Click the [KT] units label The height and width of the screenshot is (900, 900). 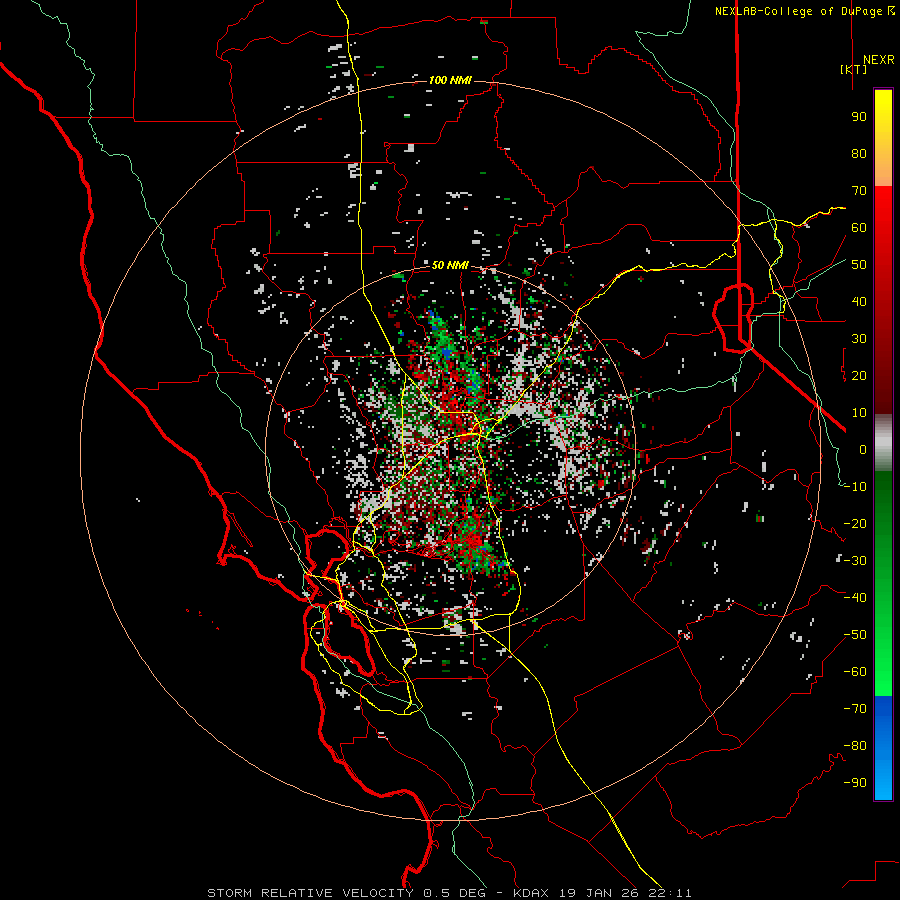coord(853,69)
